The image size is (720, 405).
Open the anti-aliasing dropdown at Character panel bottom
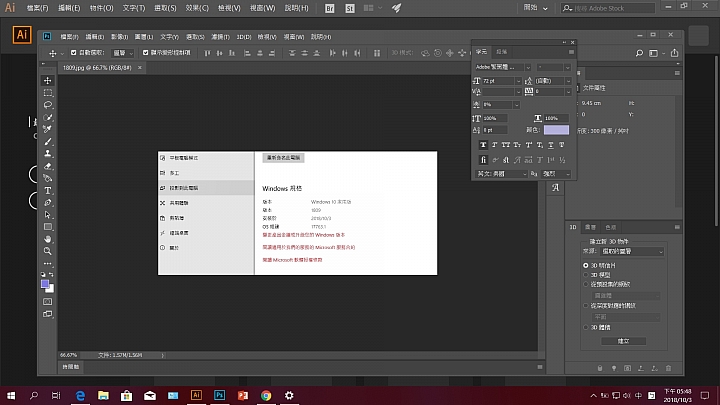pos(556,174)
